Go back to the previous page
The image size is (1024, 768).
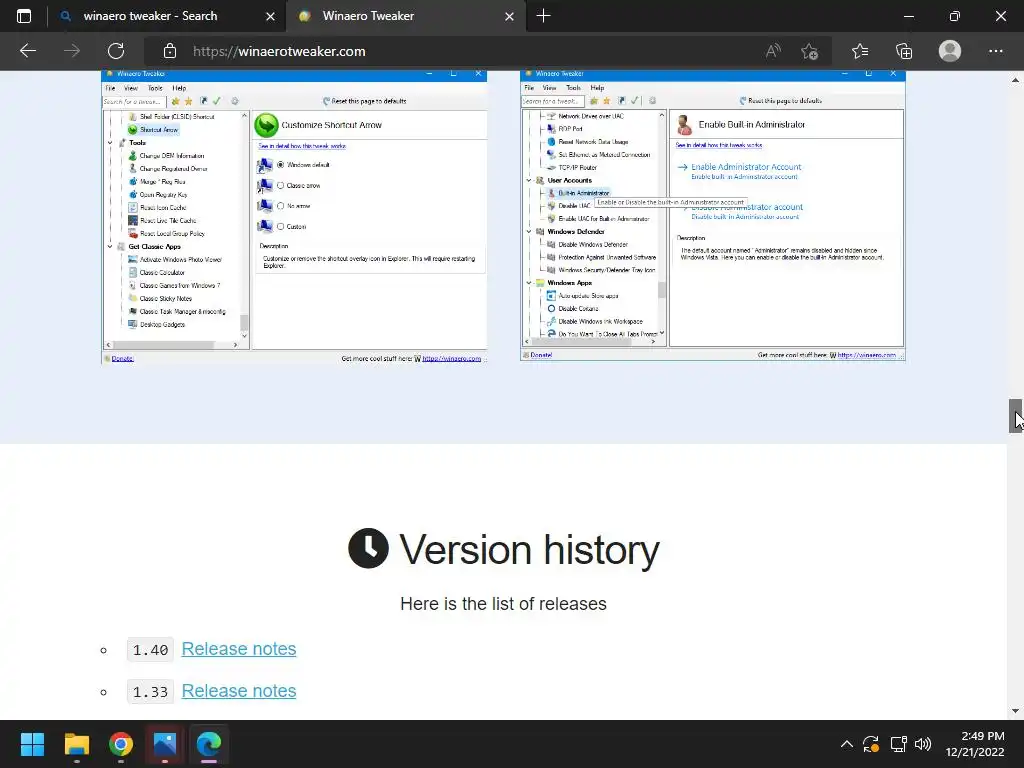pyautogui.click(x=27, y=51)
